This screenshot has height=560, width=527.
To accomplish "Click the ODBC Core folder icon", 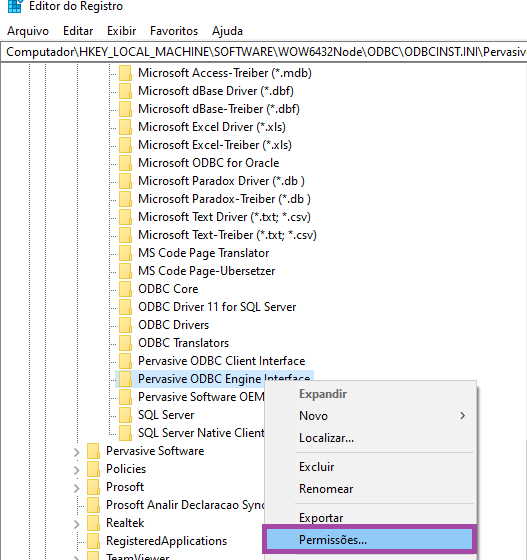I will pos(125,289).
